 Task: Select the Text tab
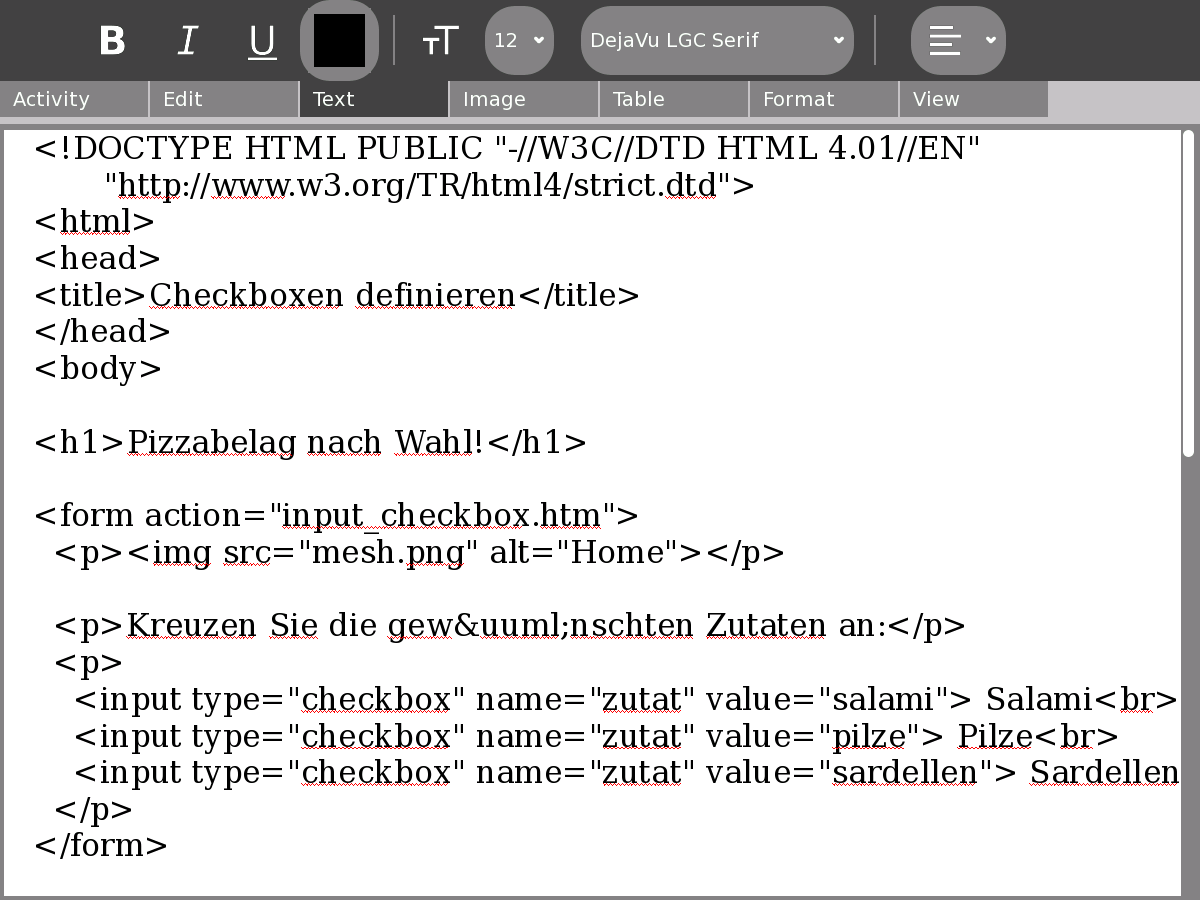(x=374, y=99)
